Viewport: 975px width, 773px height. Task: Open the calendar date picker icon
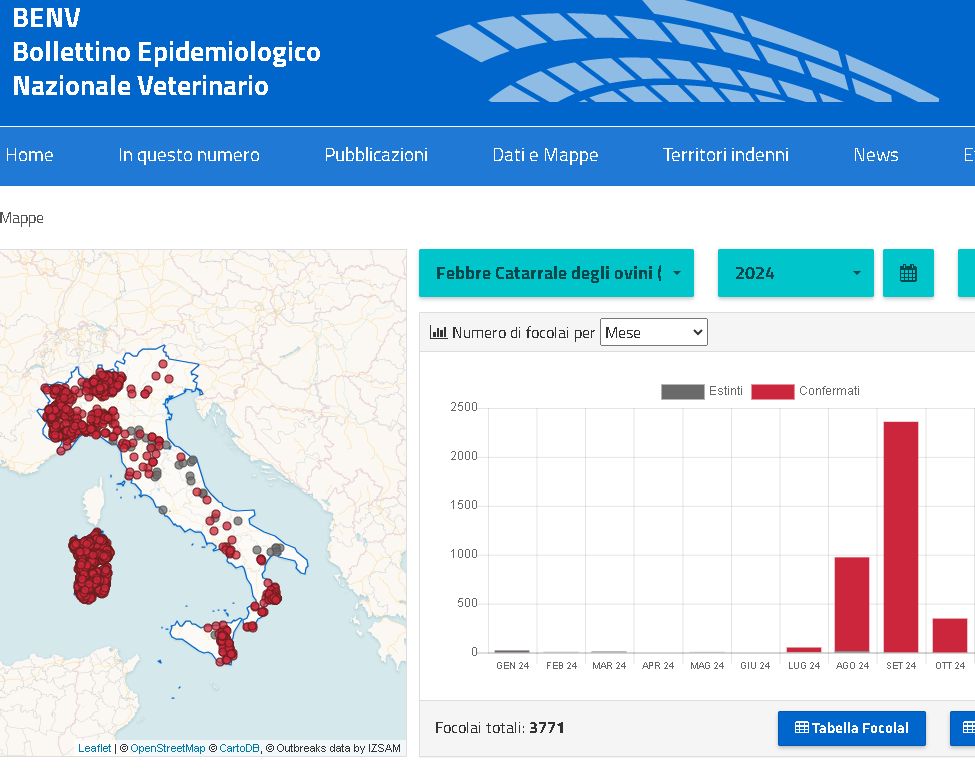908,272
